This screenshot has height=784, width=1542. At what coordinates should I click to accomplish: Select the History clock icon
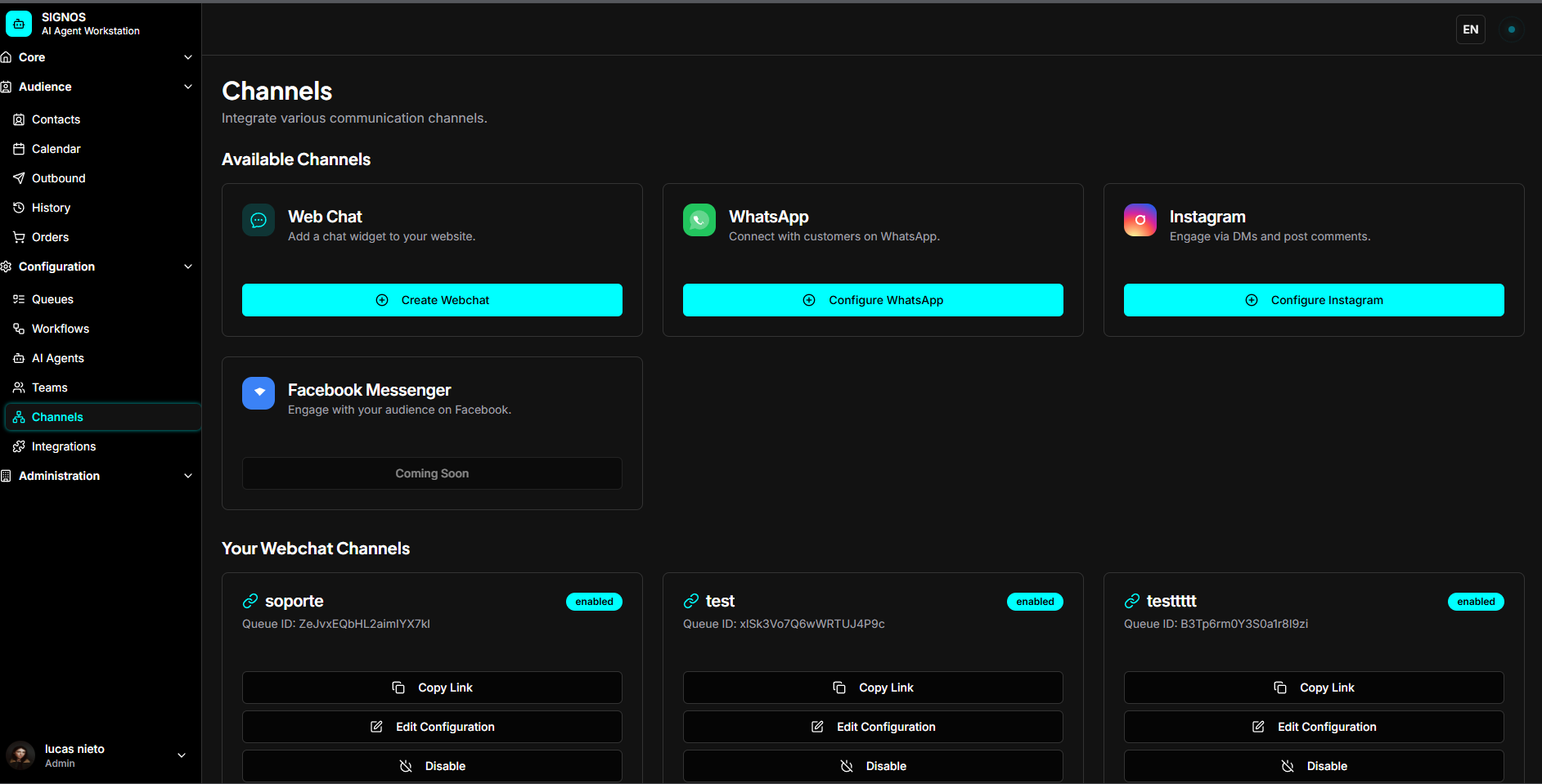tap(19, 208)
